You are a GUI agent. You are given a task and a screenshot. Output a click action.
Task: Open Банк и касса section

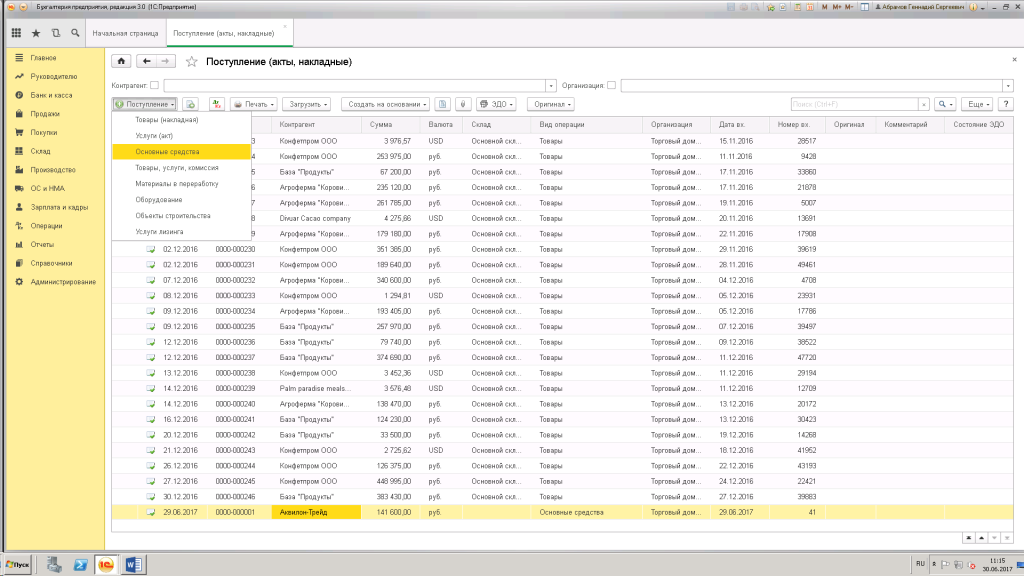[51, 95]
